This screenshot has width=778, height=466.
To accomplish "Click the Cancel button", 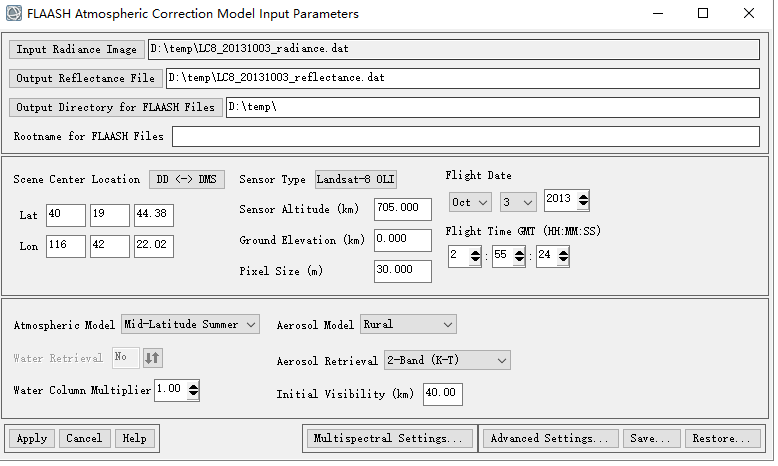I will point(84,439).
